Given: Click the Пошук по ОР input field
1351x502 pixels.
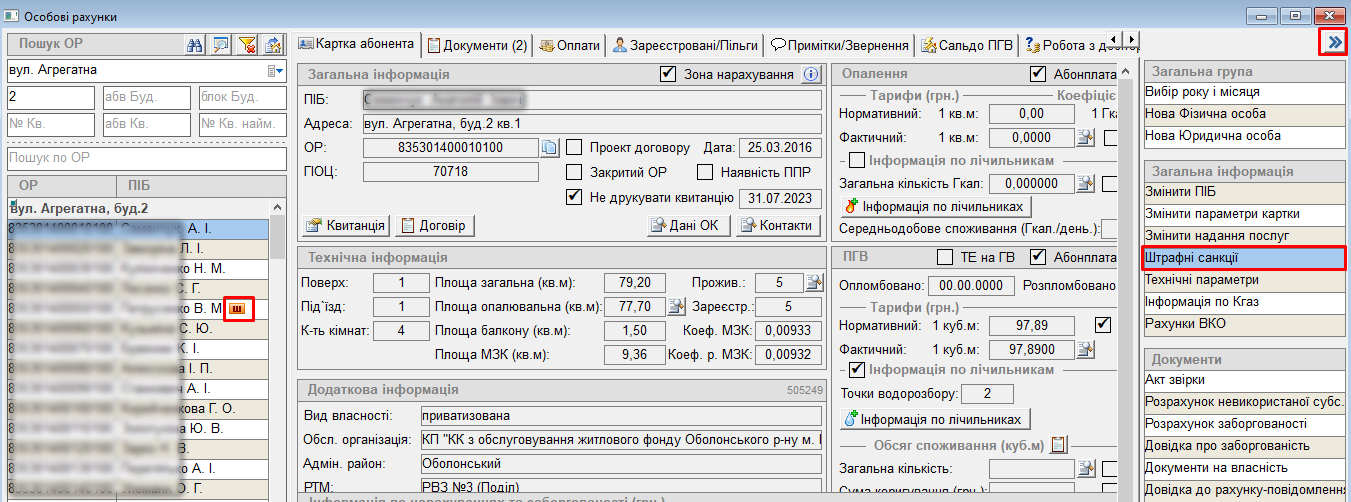Looking at the screenshot, I should (x=140, y=160).
